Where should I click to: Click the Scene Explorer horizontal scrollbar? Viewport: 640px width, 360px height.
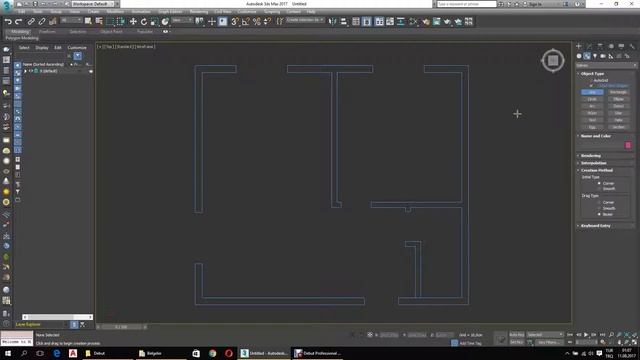pyautogui.click(x=58, y=317)
